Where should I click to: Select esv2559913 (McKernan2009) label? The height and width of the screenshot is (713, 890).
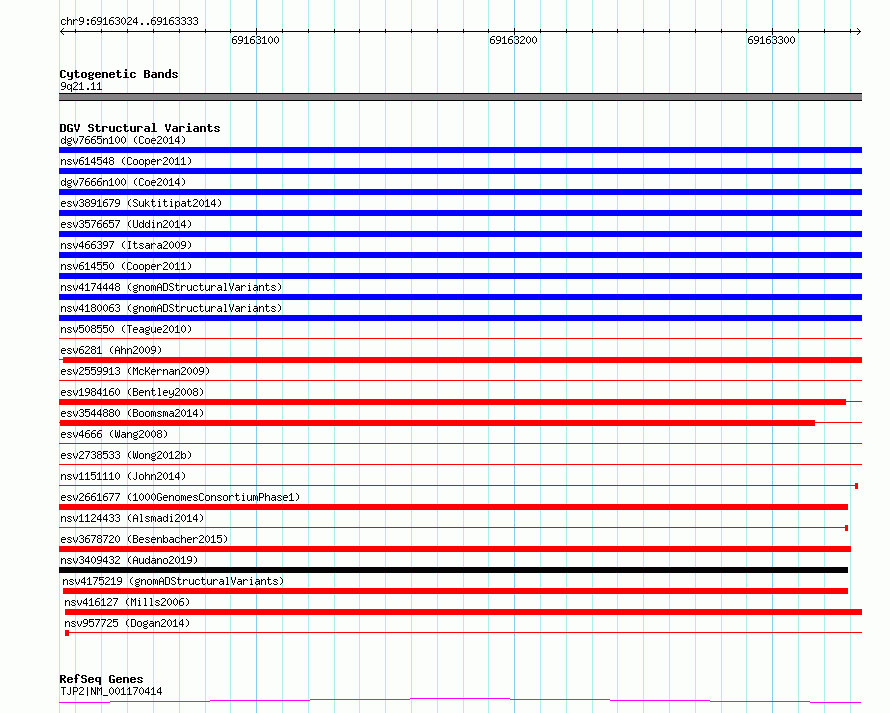point(135,371)
